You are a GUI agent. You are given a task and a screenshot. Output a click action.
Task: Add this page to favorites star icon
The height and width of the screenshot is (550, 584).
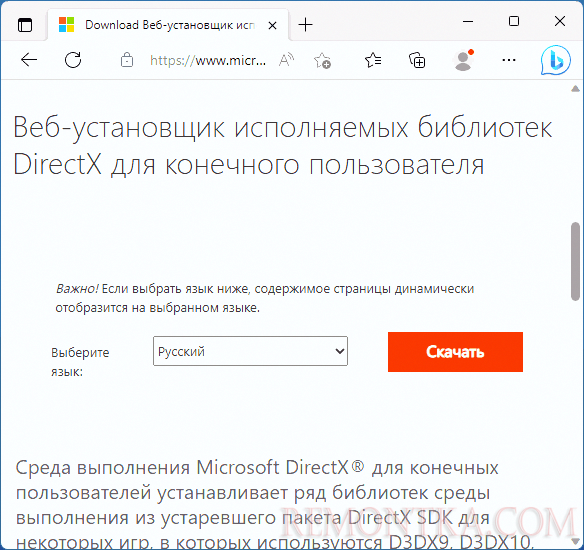point(322,60)
